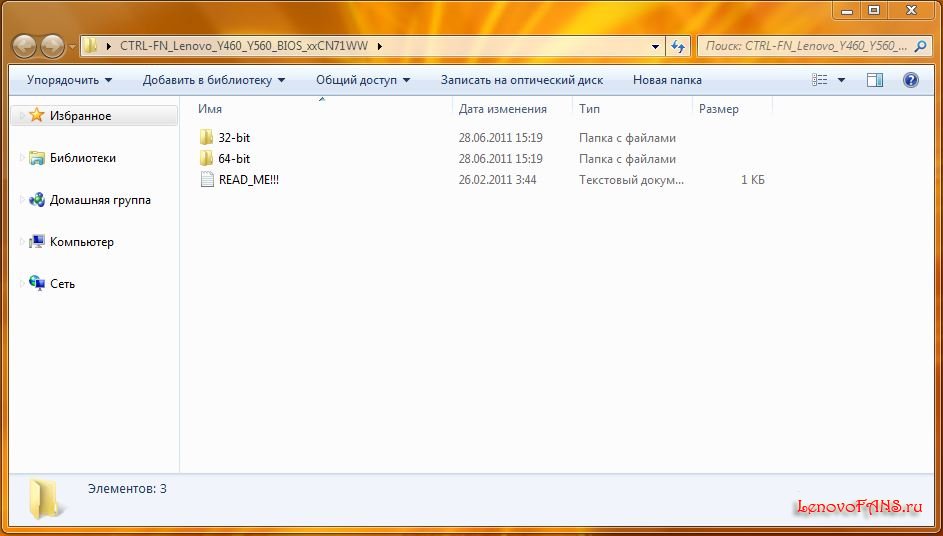Open the Упорядочить menu

(x=69, y=80)
